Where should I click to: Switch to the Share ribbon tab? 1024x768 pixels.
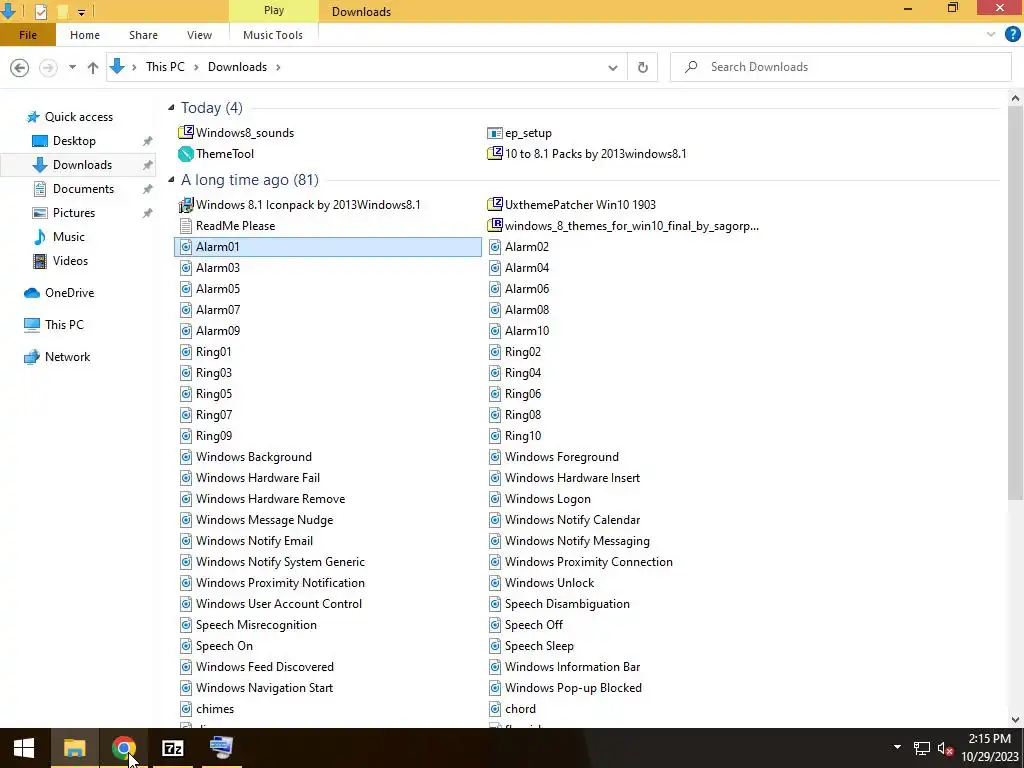[x=143, y=35]
